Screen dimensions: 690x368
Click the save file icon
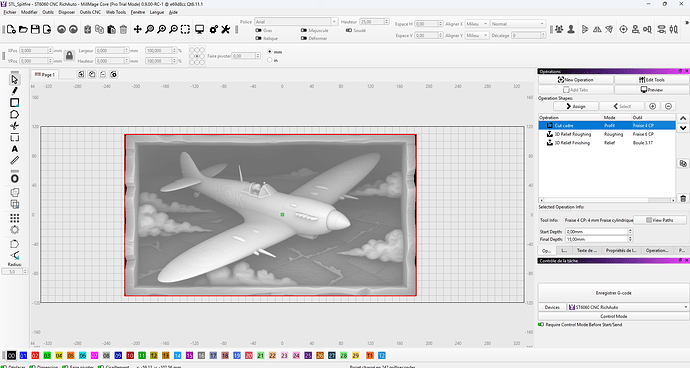(x=35, y=29)
